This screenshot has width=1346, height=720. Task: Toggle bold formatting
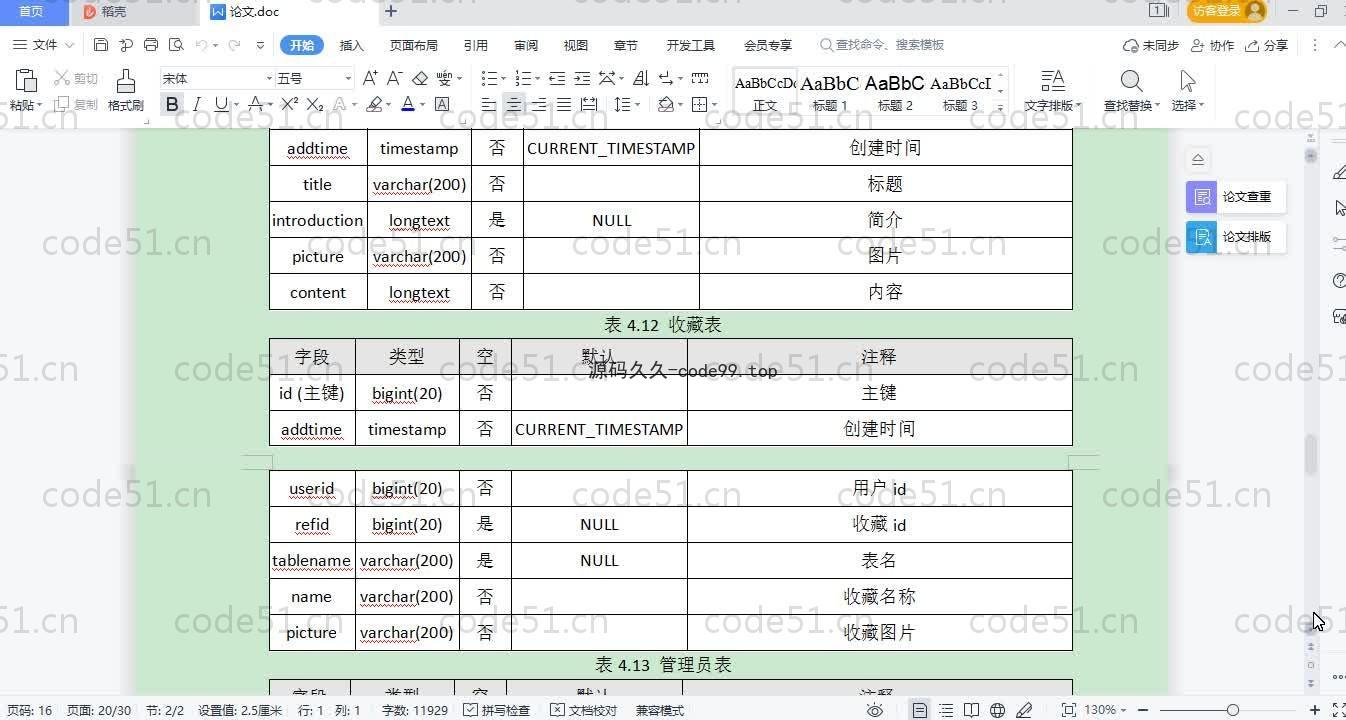coord(172,104)
